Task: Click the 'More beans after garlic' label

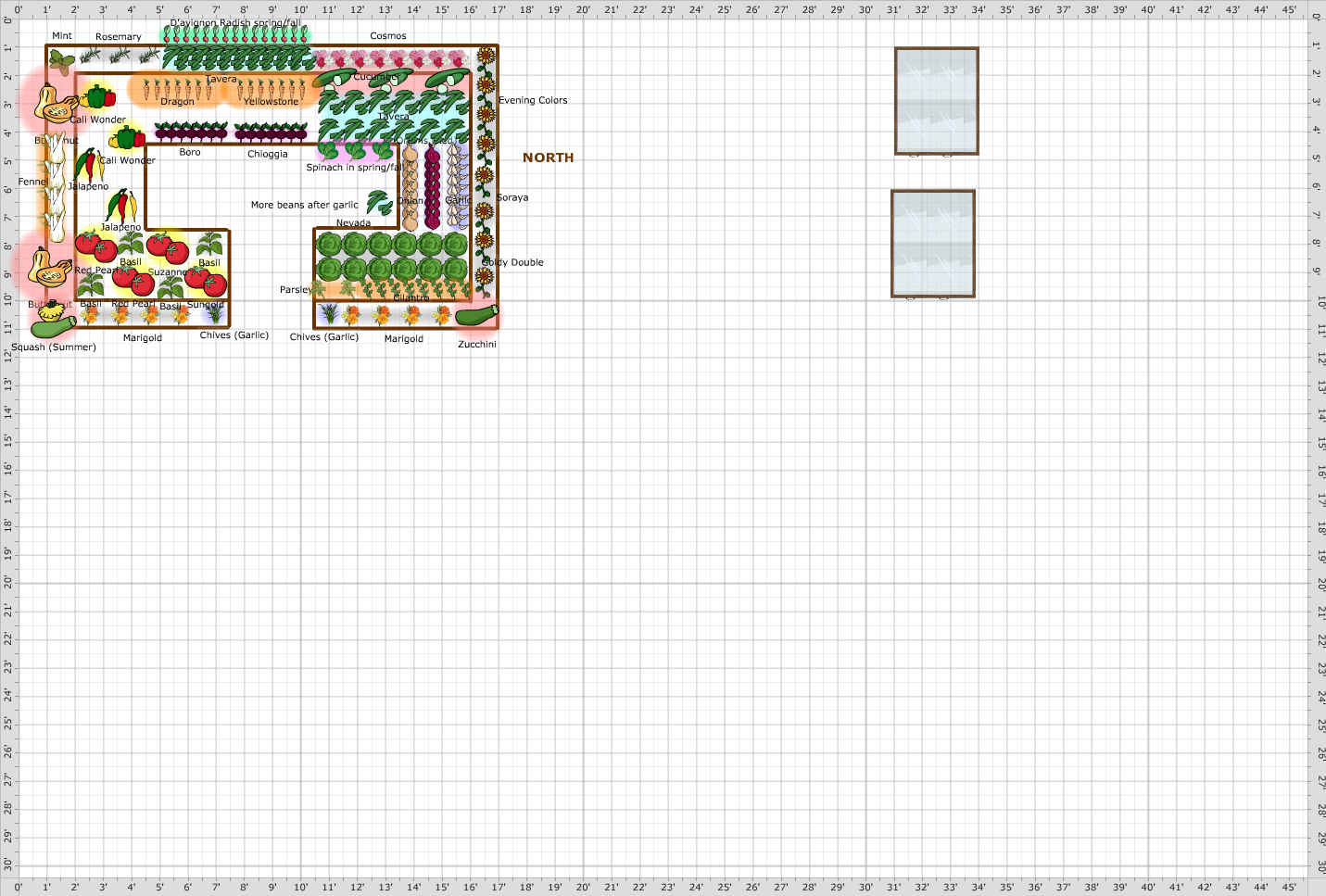Action: (x=305, y=205)
